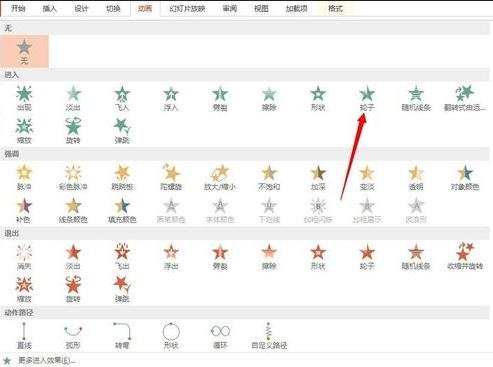The image size is (493, 367).
Task: Open the 加载项 tab
Action: pos(296,9)
